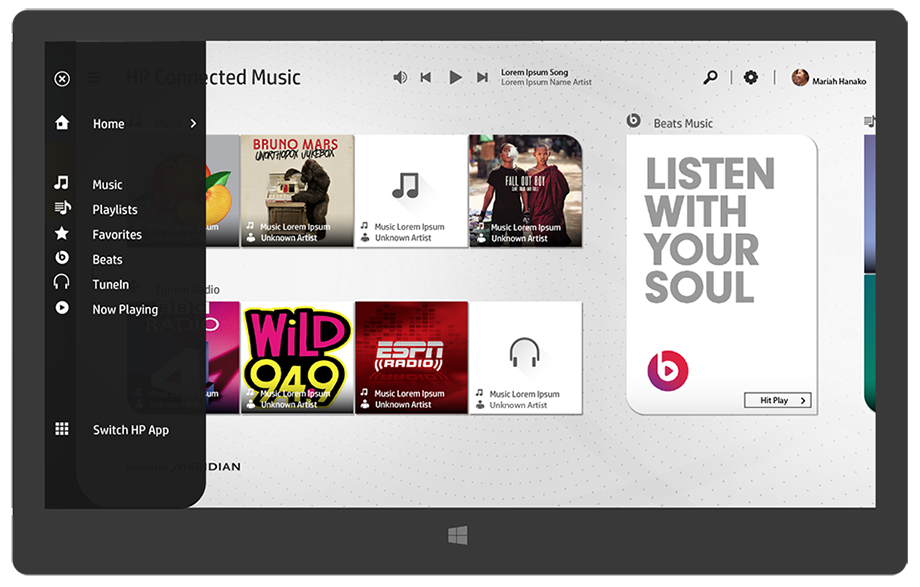
Task: Open TuneIn in the side menu
Action: point(110,285)
